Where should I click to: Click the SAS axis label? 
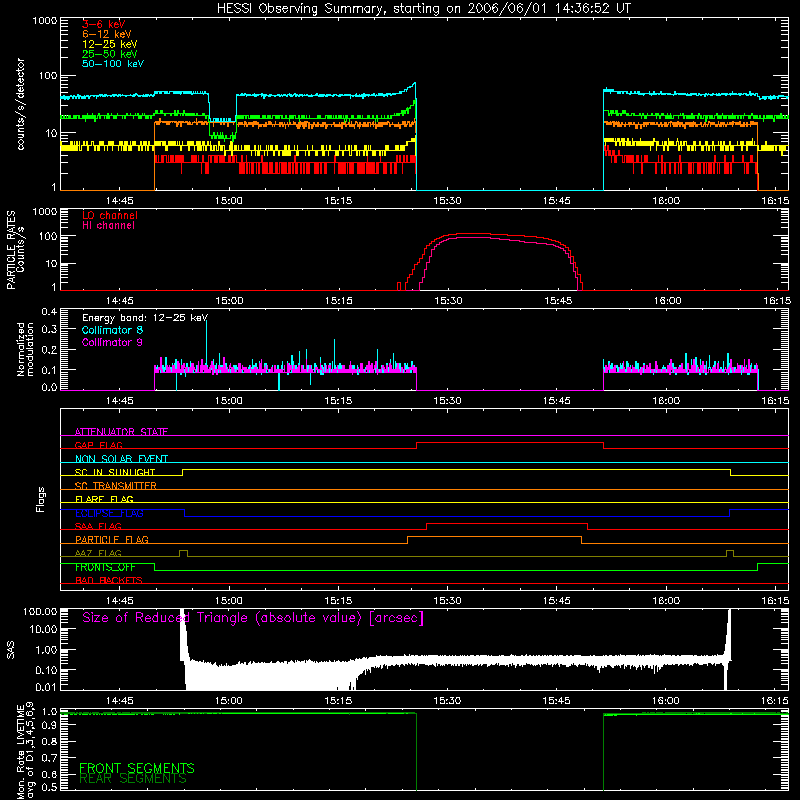click(x=10, y=650)
